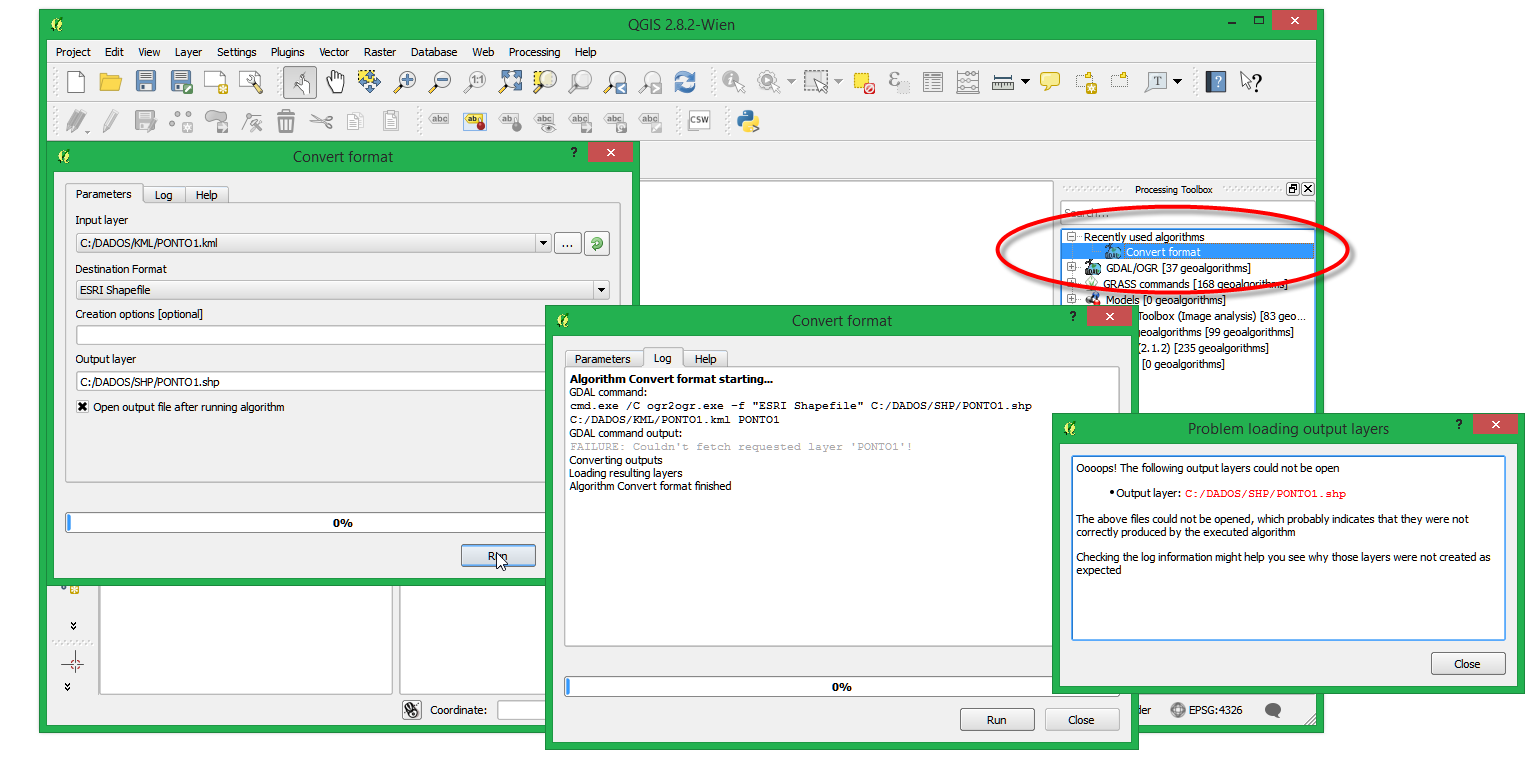Select Convert format in Processing Toolbox
Image resolution: width=1531 pixels, height=760 pixels.
(1163, 252)
